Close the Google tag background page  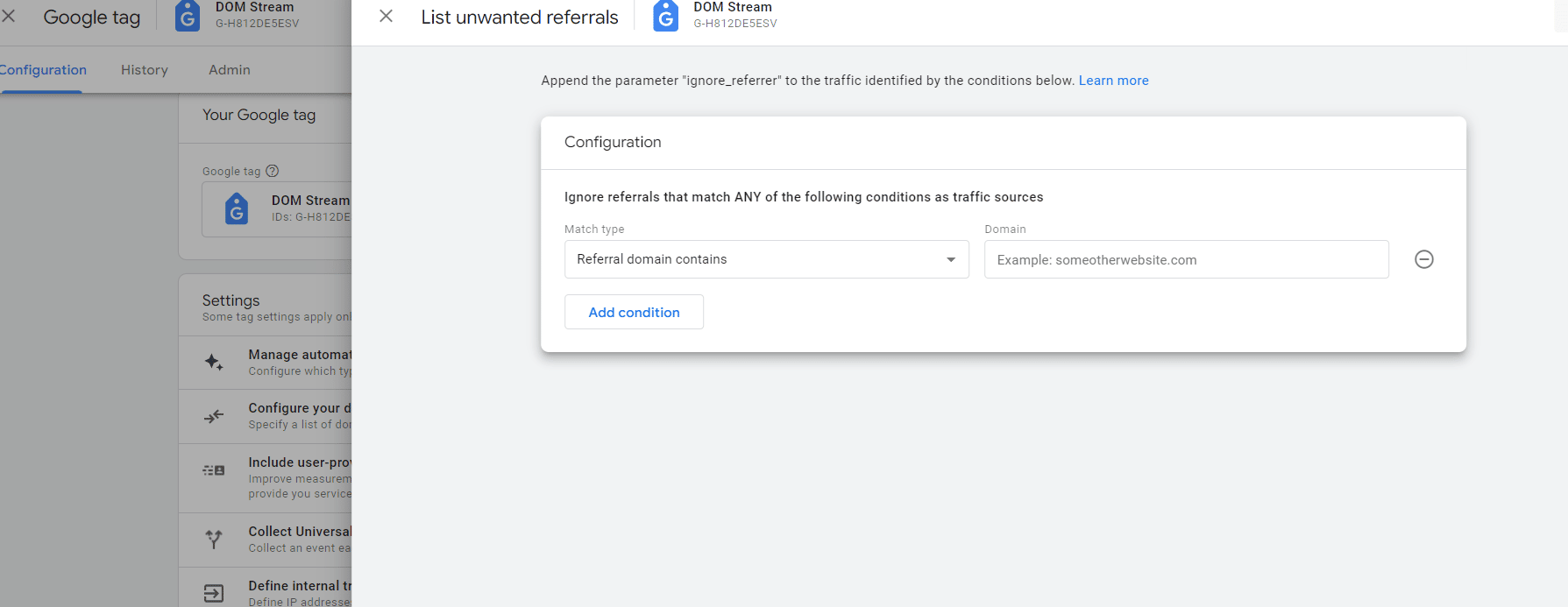(x=9, y=17)
